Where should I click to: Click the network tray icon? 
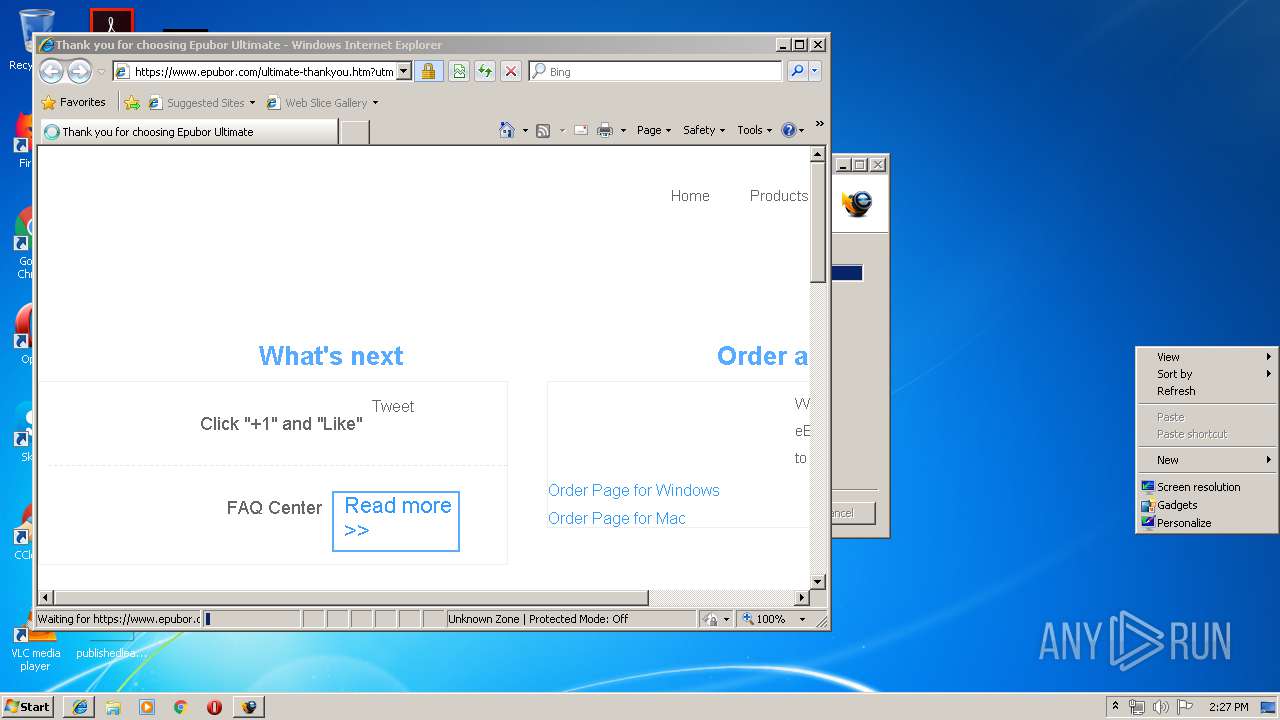click(1137, 707)
